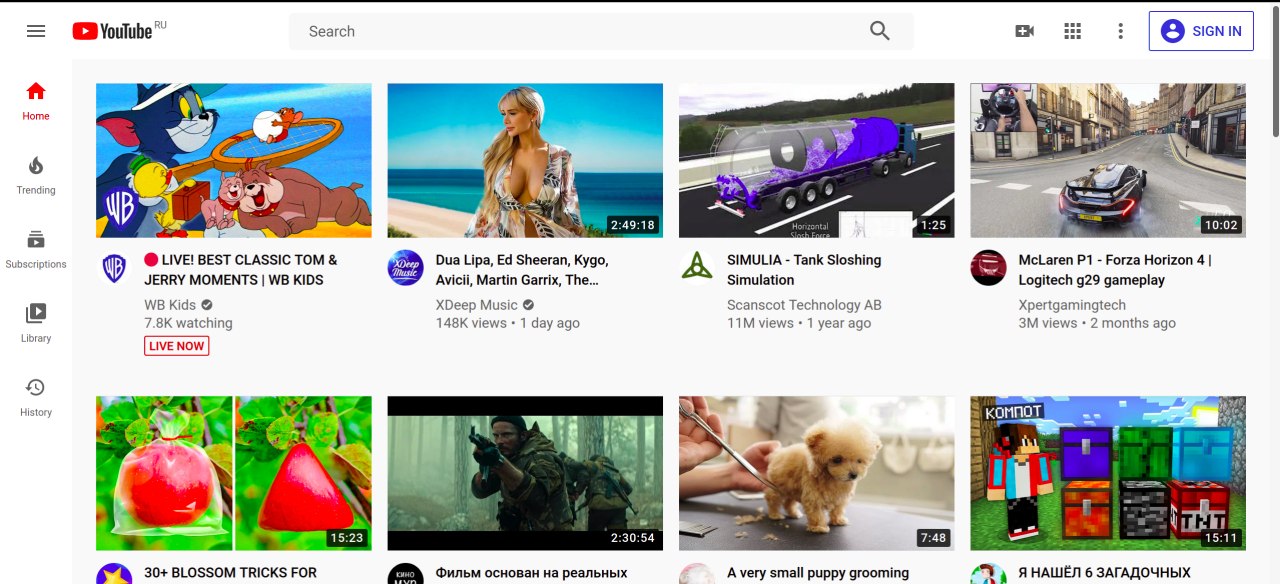Open the three-dot settings menu

[x=1121, y=31]
